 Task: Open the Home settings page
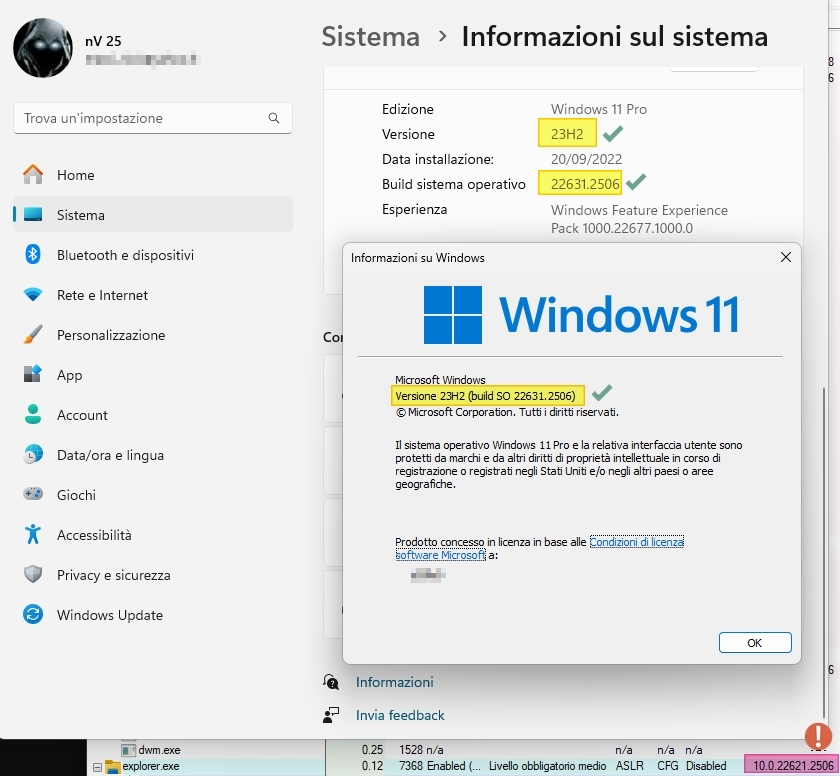tap(153, 175)
